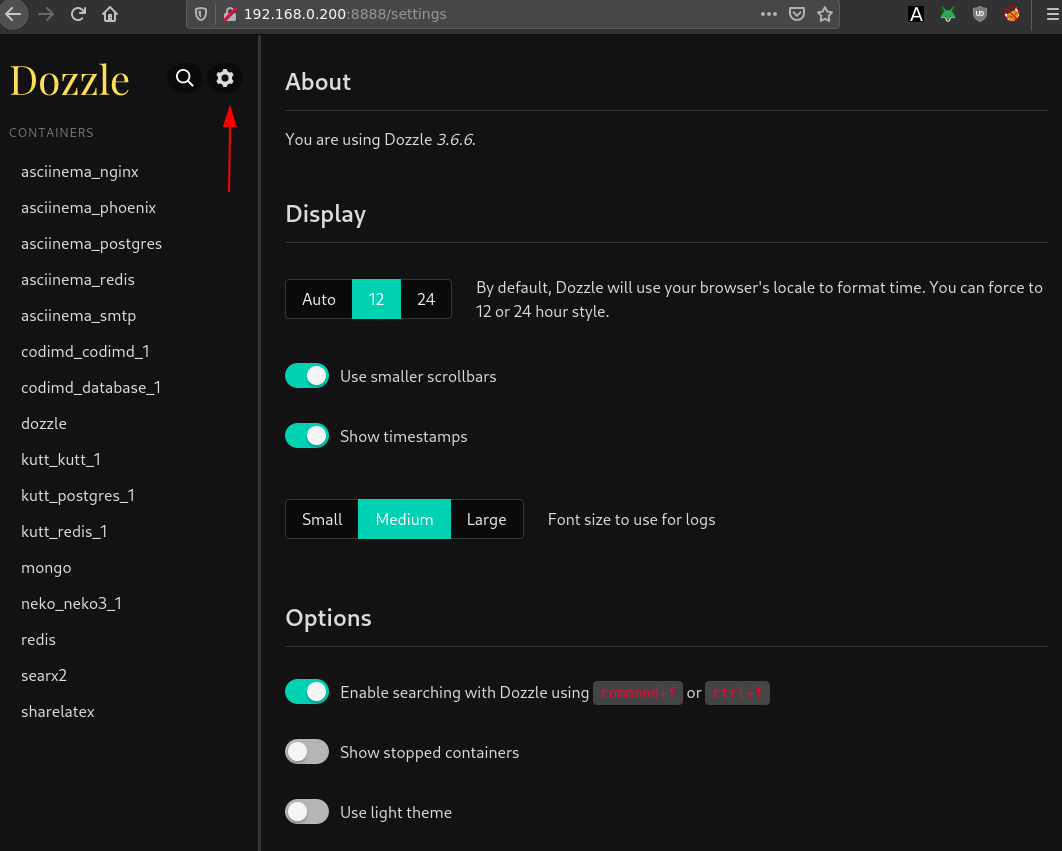Viewport: 1062px width, 851px height.
Task: View the asciinema_redis container logs
Action: pyautogui.click(x=78, y=280)
